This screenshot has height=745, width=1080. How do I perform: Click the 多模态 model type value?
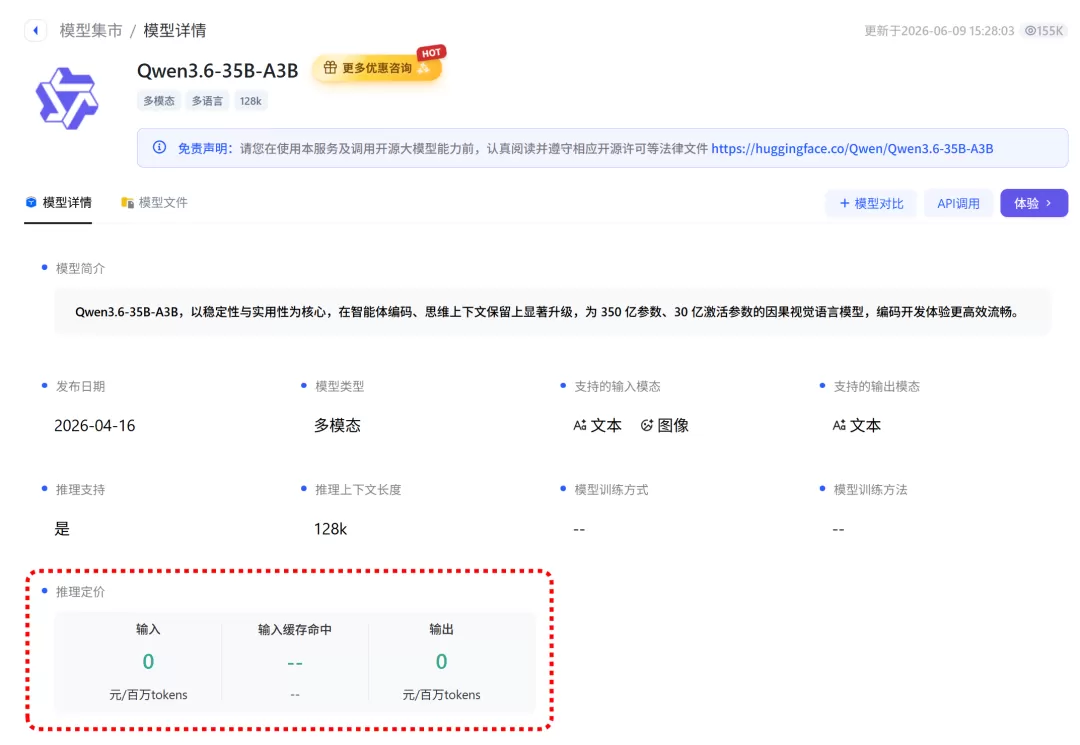pos(338,426)
